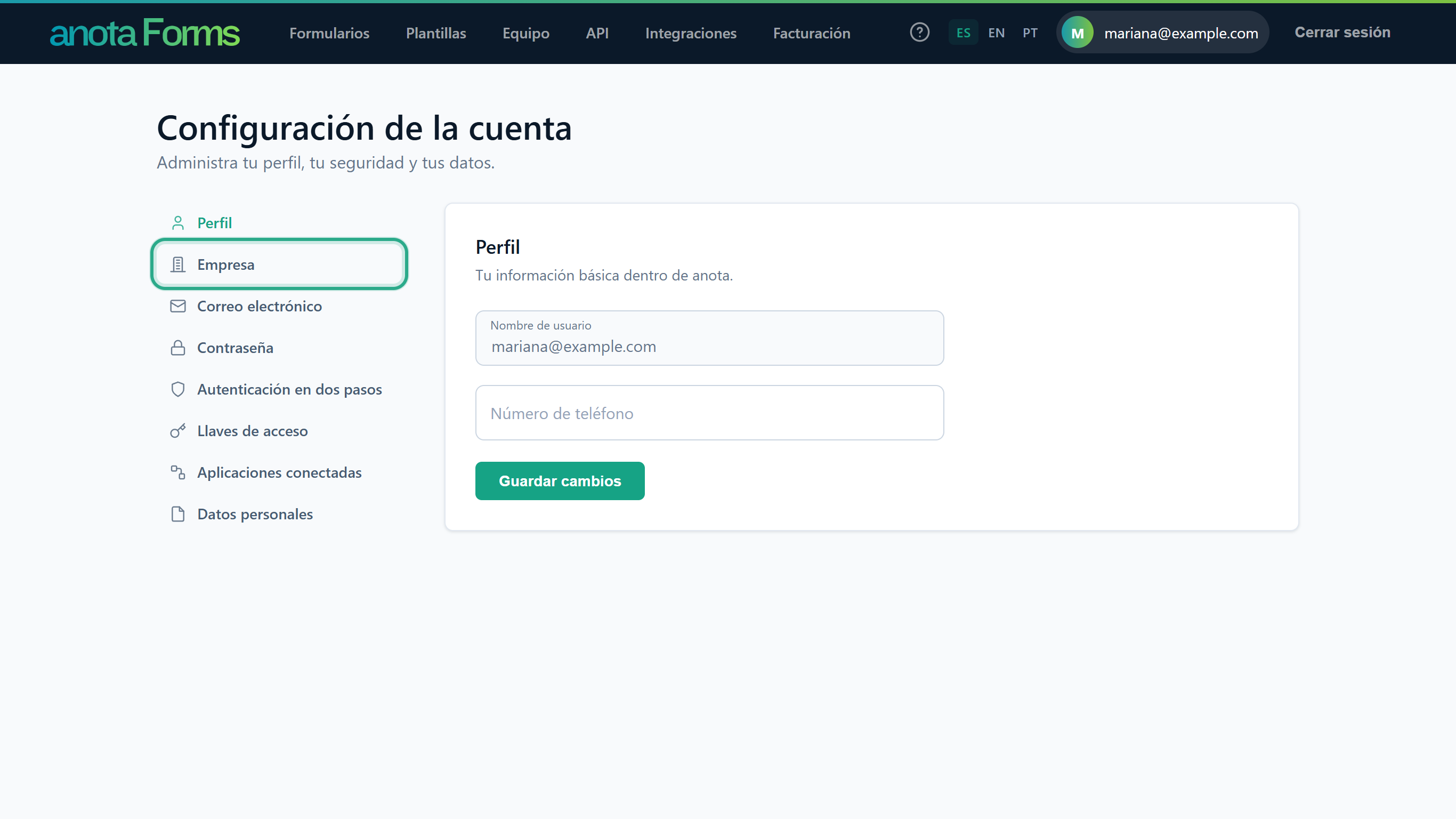Navigate to Integraciones
This screenshot has width=1456, height=819.
691,33
